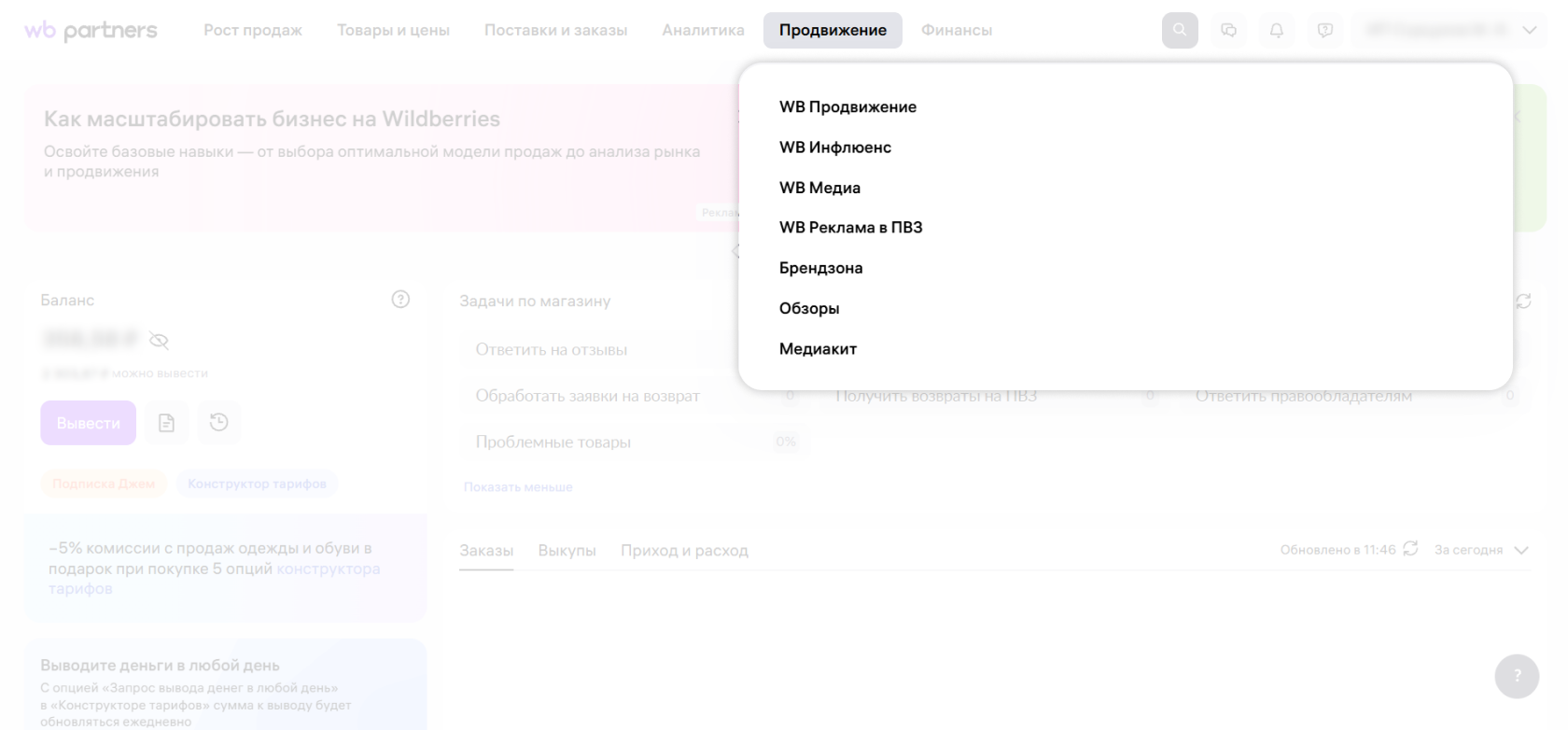Open the Обработать заявки на возврат task

pos(635,396)
